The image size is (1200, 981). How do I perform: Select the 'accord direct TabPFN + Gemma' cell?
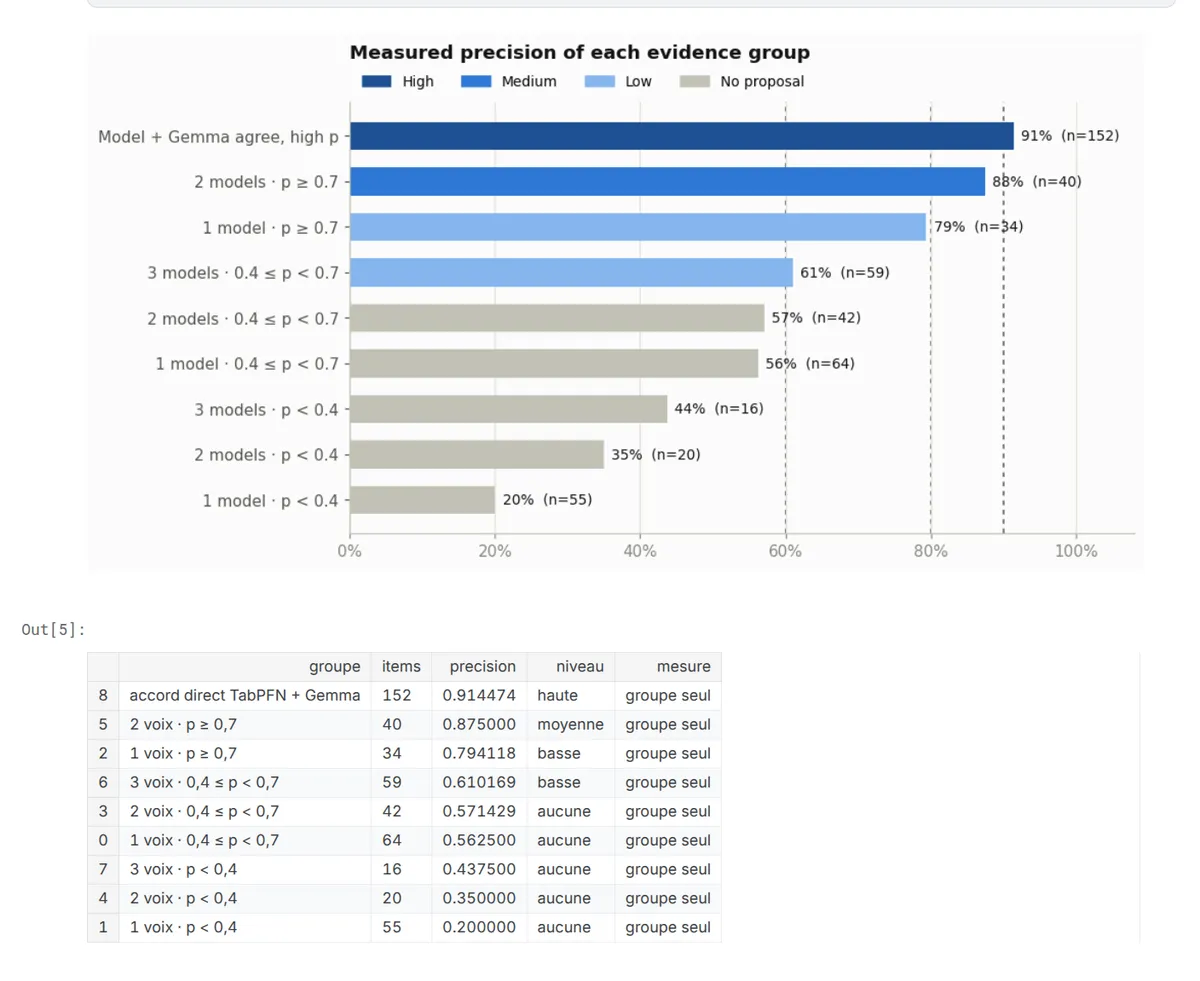click(x=245, y=696)
